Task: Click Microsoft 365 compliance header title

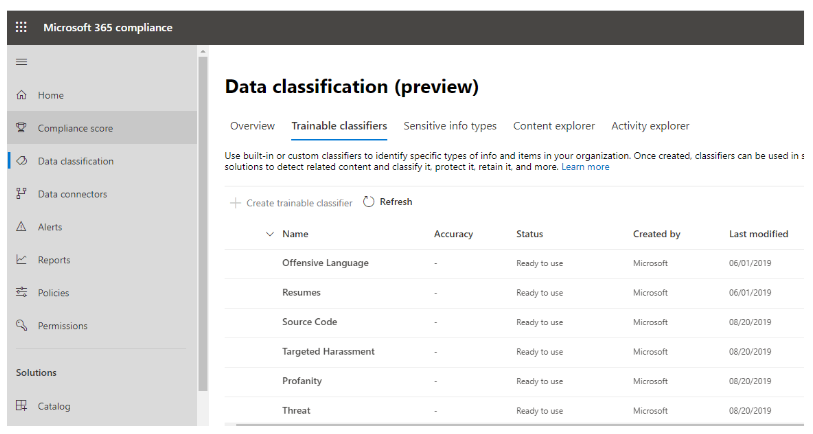Action: click(108, 27)
